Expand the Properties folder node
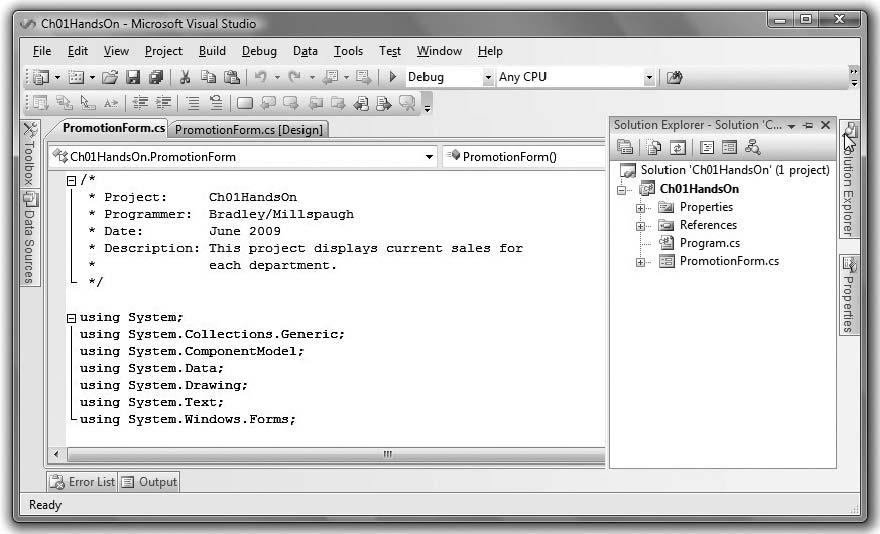 640,208
